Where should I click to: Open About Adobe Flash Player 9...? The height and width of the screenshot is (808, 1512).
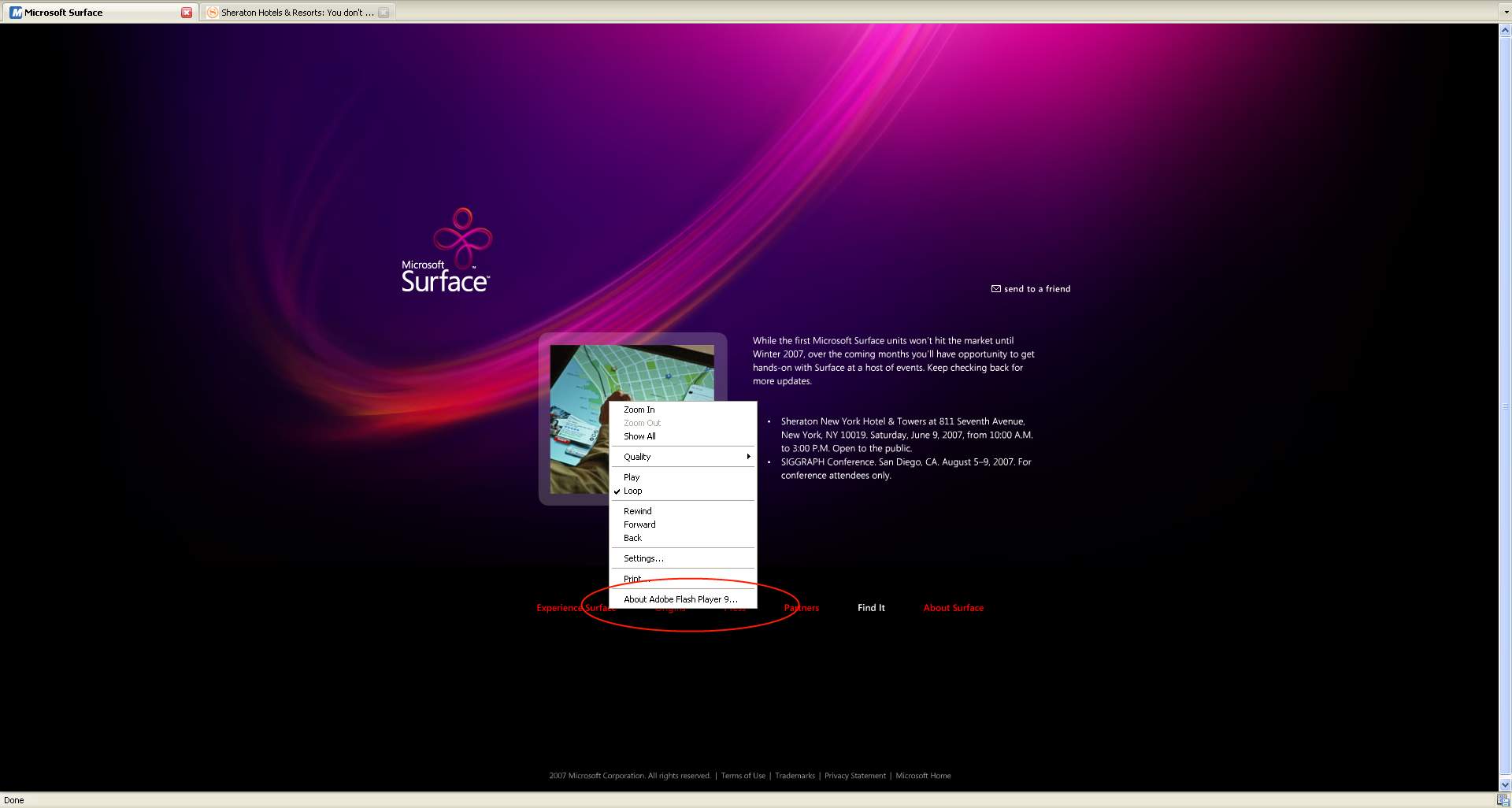(683, 599)
